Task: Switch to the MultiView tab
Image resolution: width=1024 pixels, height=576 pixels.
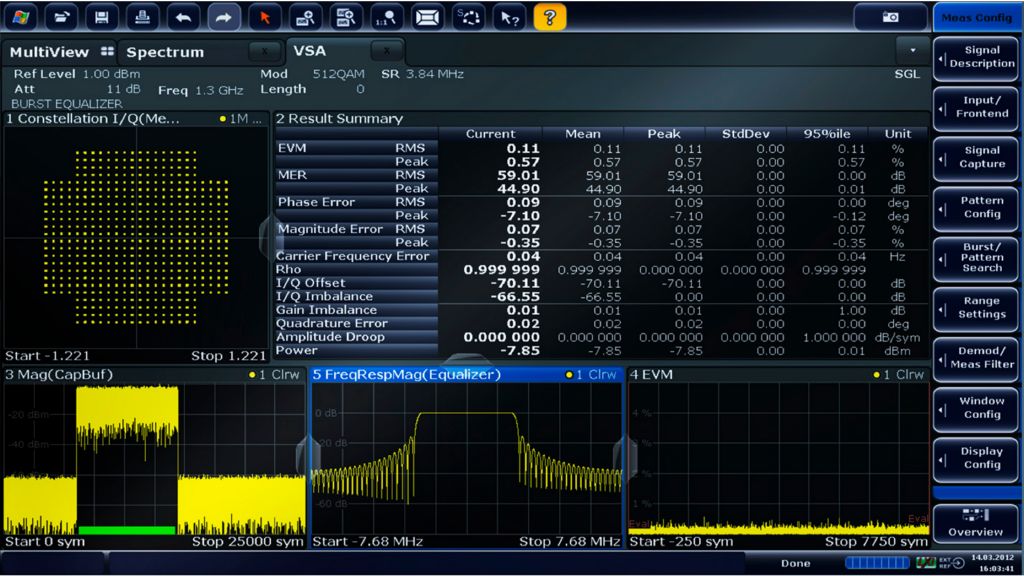Action: tap(50, 52)
